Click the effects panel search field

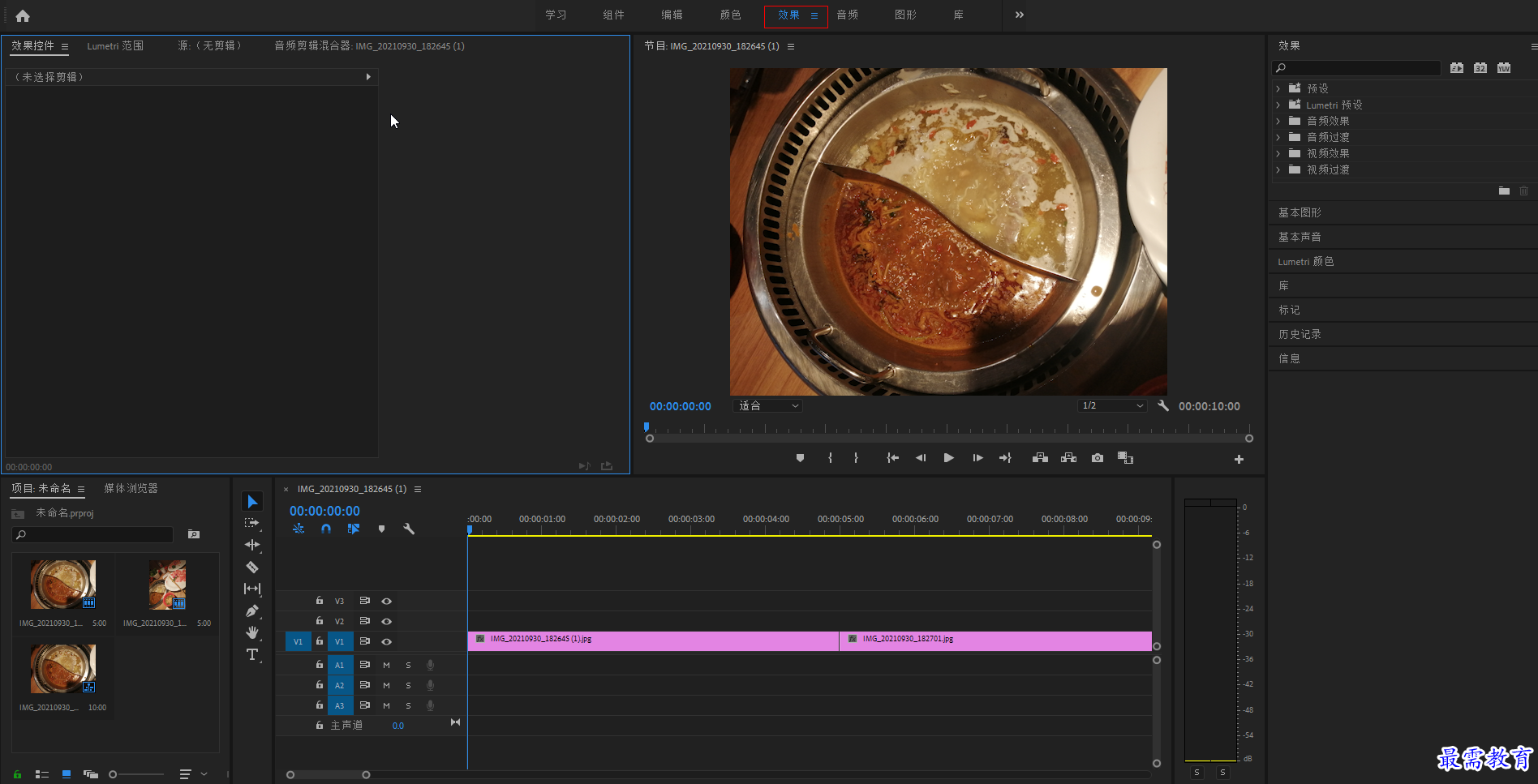1356,68
